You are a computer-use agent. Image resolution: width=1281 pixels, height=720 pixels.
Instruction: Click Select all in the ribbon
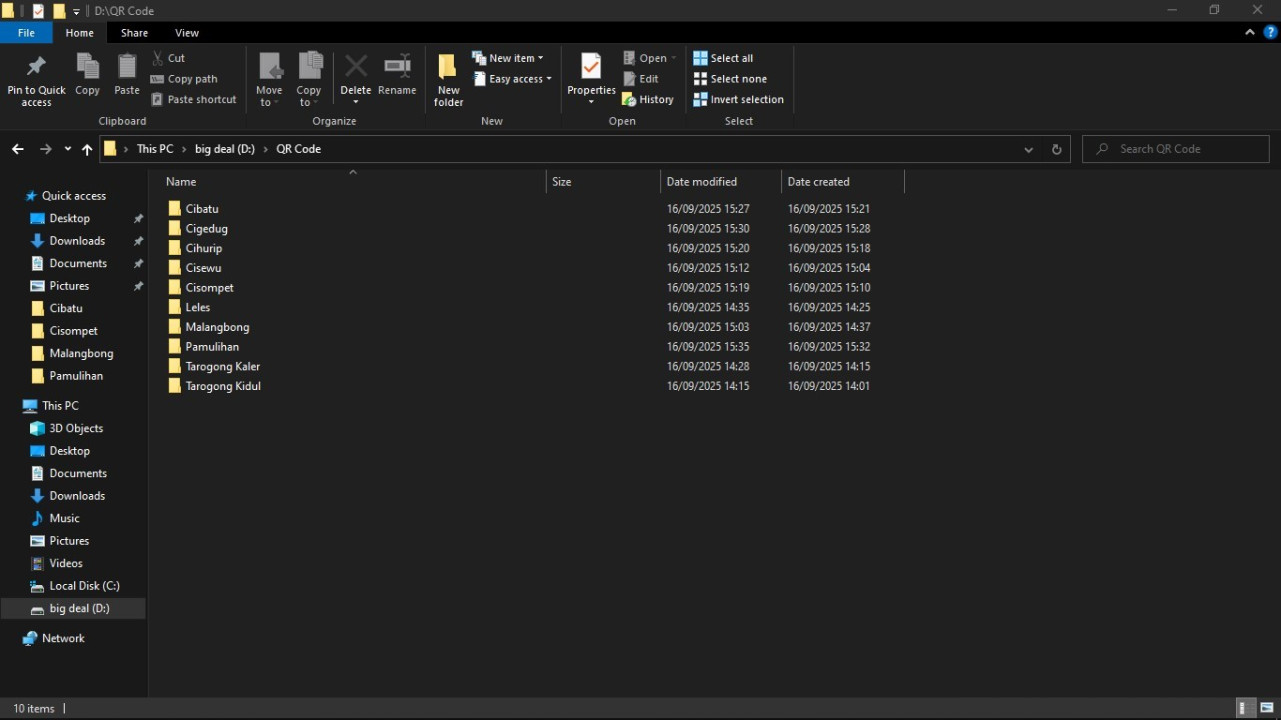click(723, 58)
